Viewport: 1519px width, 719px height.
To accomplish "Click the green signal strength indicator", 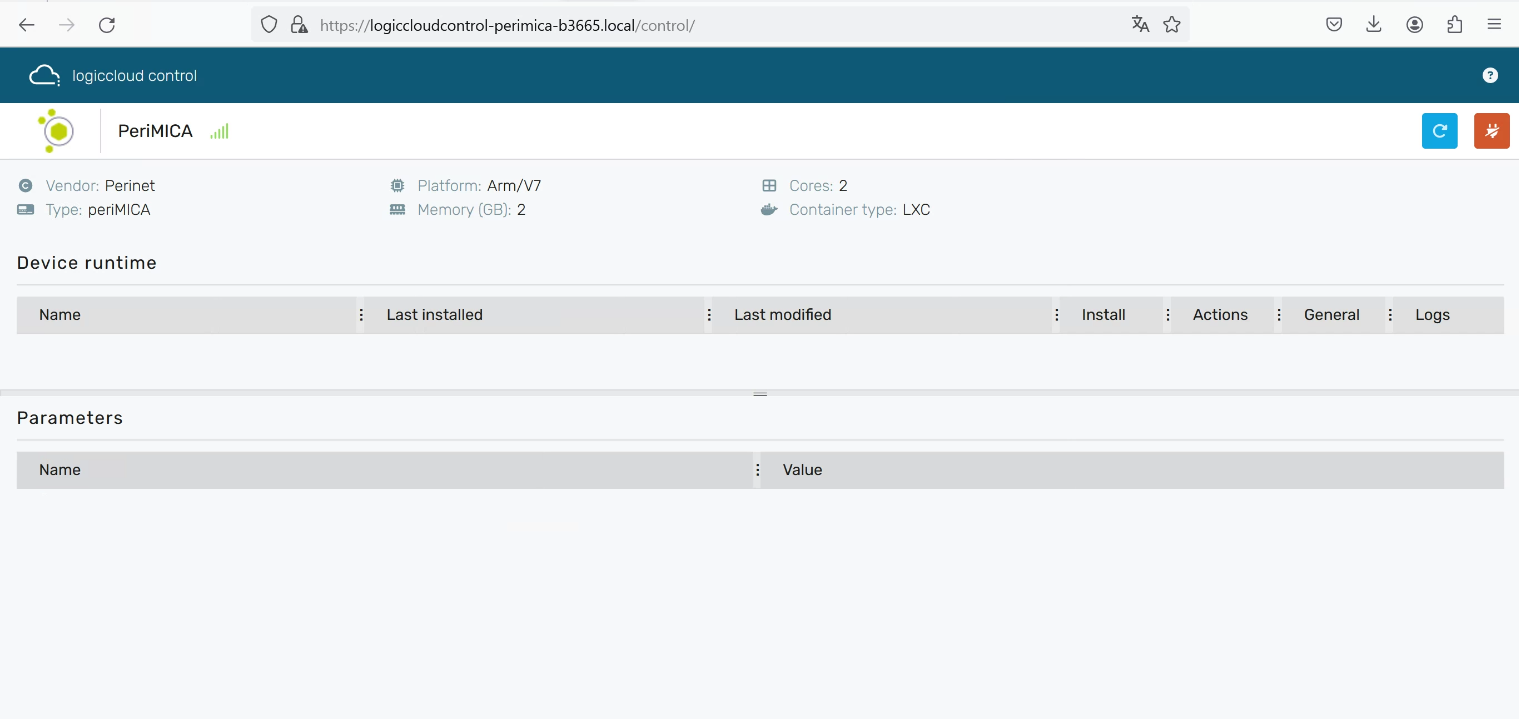I will (x=219, y=131).
